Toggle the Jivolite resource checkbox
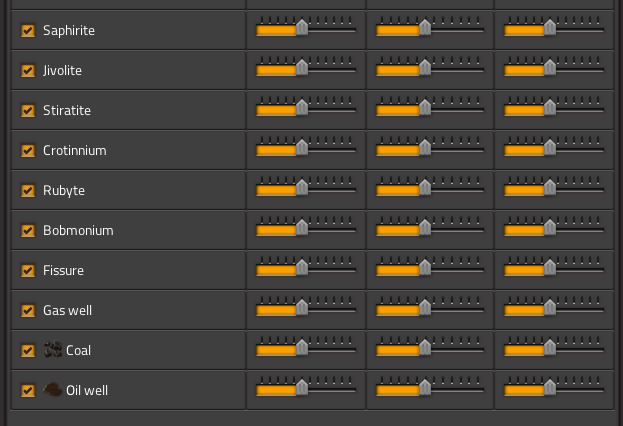Image resolution: width=623 pixels, height=426 pixels. tap(28, 70)
